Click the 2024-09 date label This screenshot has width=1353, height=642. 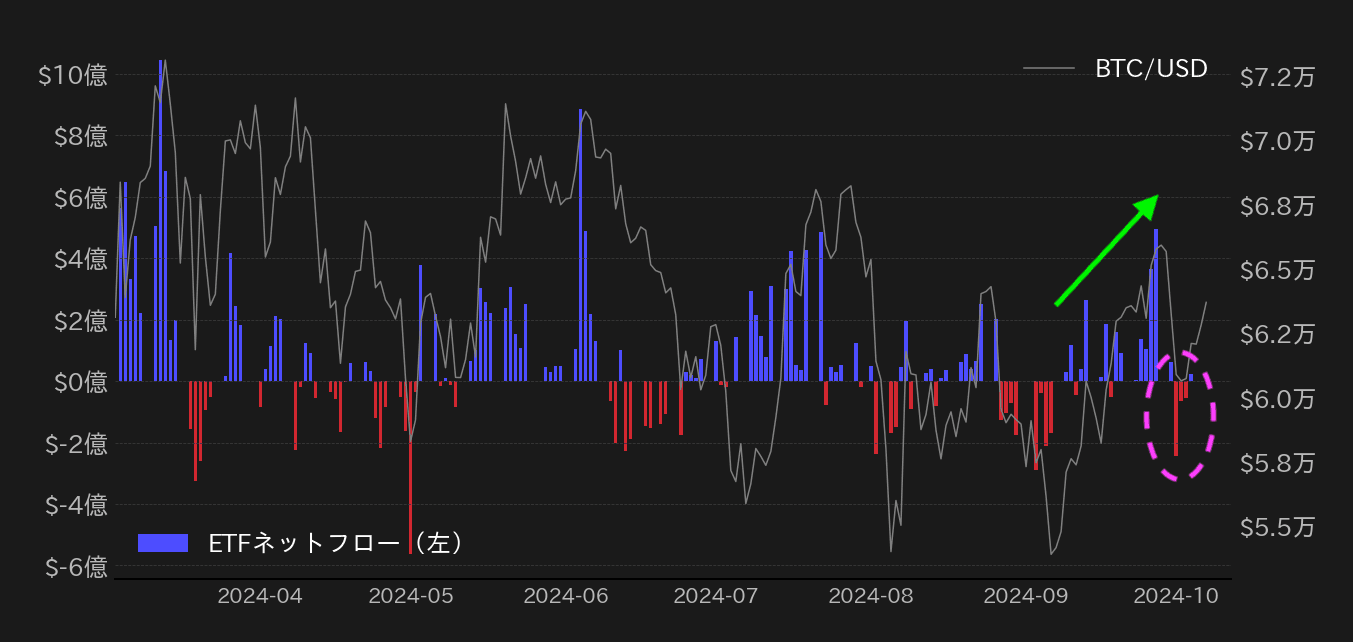[x=1026, y=596]
